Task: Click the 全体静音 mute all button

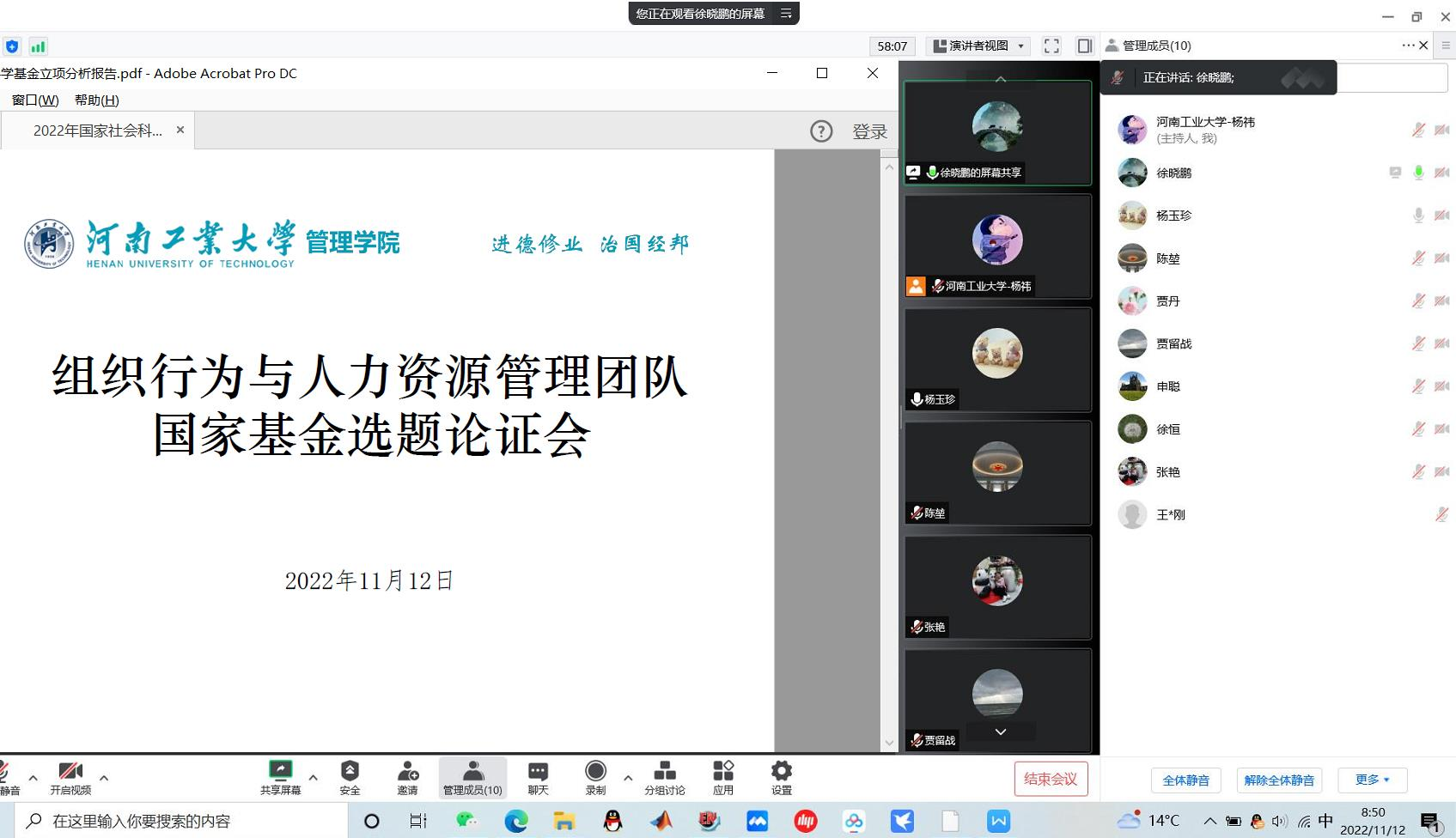Action: 1185,780
